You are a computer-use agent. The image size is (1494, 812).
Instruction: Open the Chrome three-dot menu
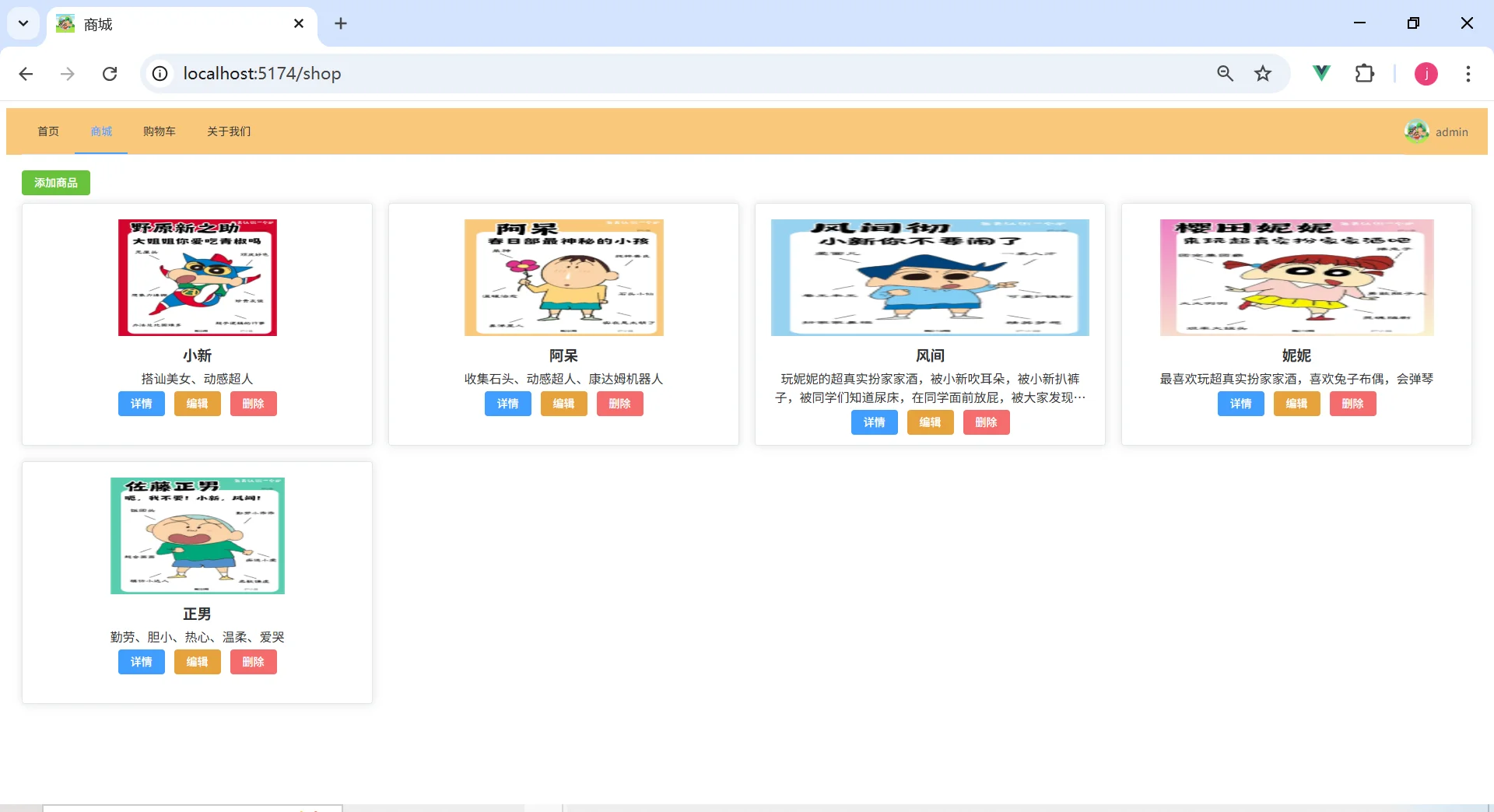(x=1468, y=74)
